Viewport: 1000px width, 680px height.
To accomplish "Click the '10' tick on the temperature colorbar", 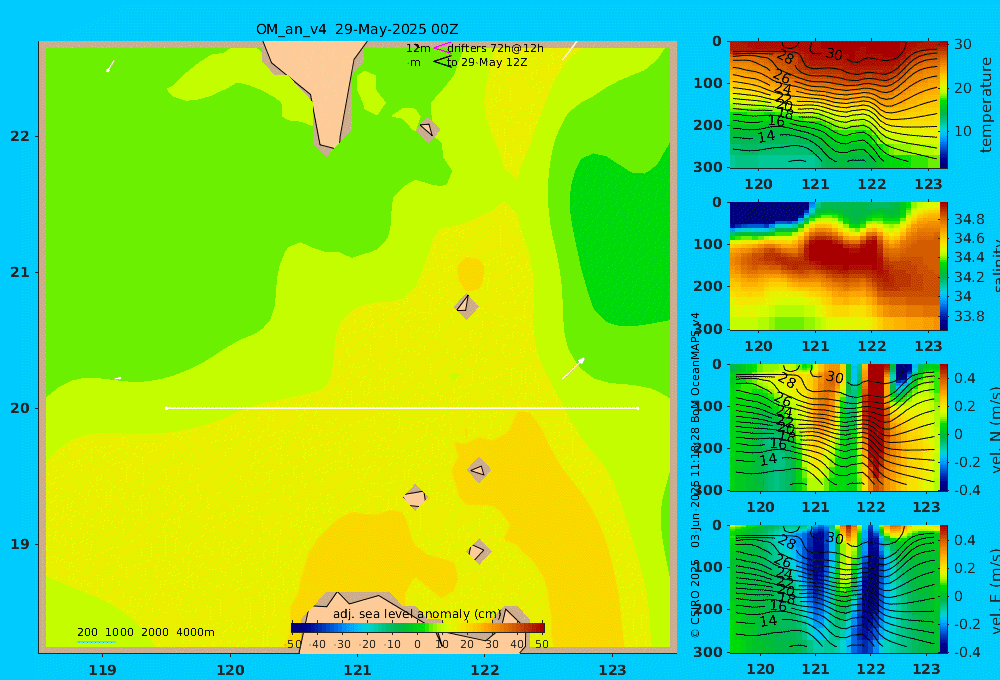I will (962, 131).
